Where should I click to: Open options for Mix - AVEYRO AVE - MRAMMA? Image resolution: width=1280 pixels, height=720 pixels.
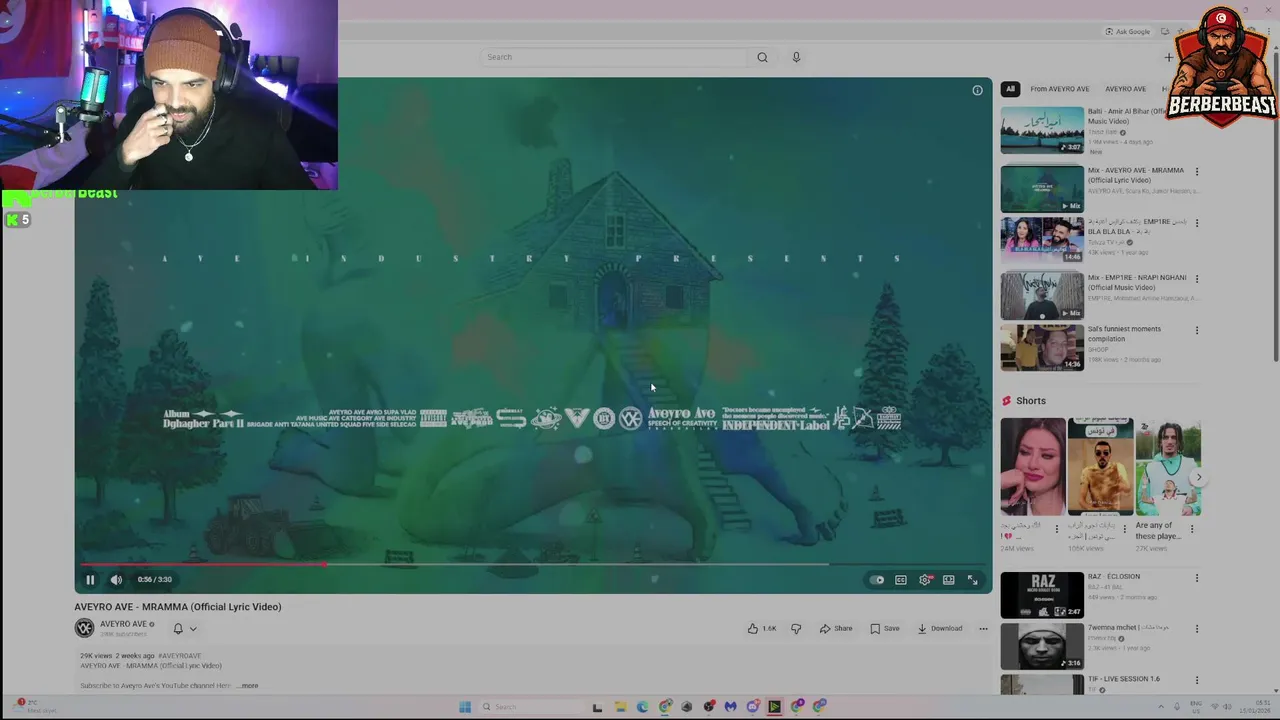[x=1197, y=172]
